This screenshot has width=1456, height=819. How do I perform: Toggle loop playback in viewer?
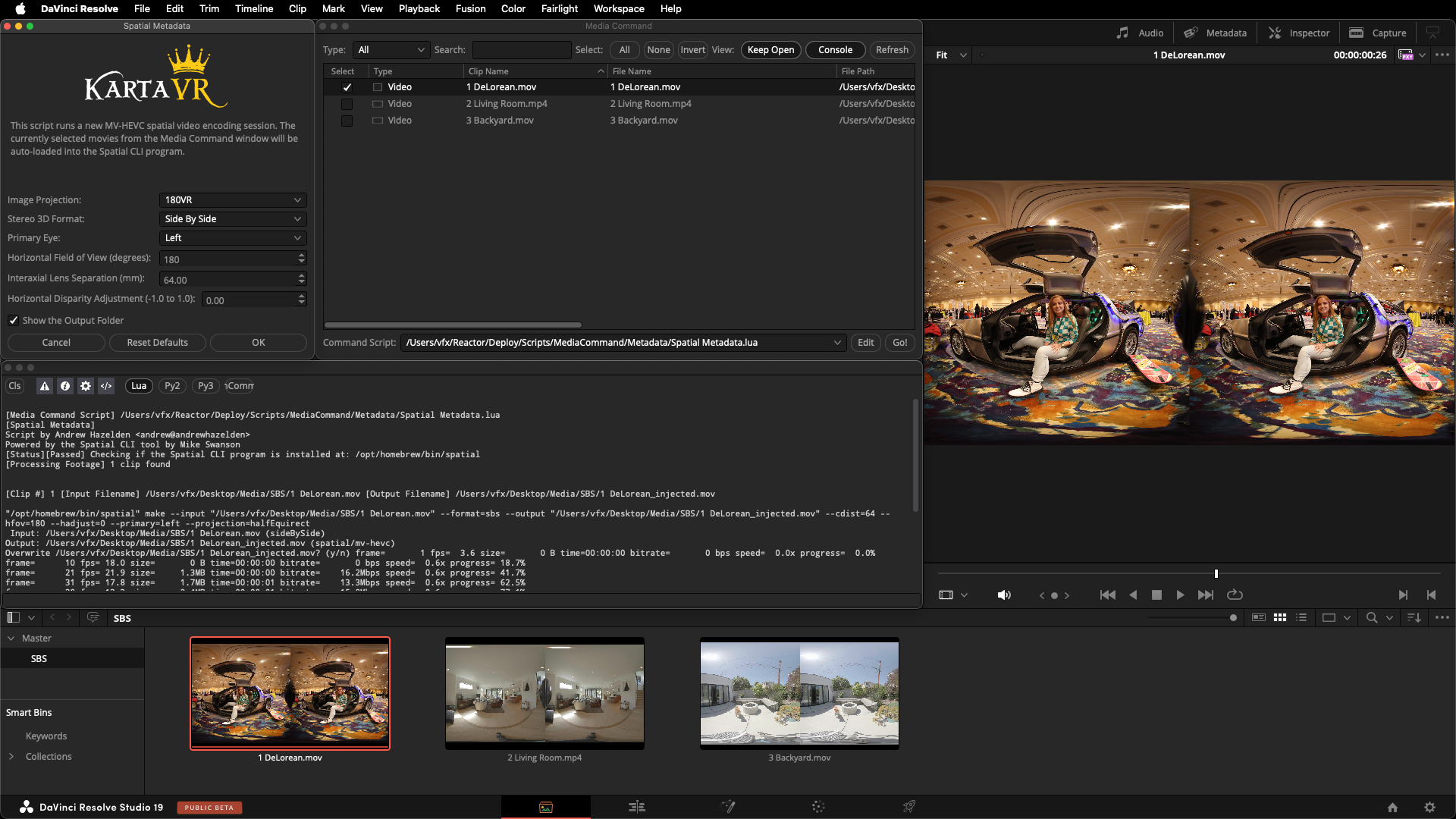click(x=1235, y=595)
